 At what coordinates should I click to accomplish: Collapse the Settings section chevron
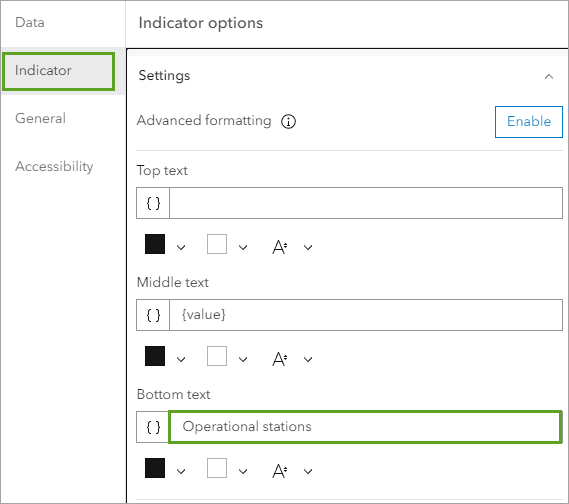[549, 77]
